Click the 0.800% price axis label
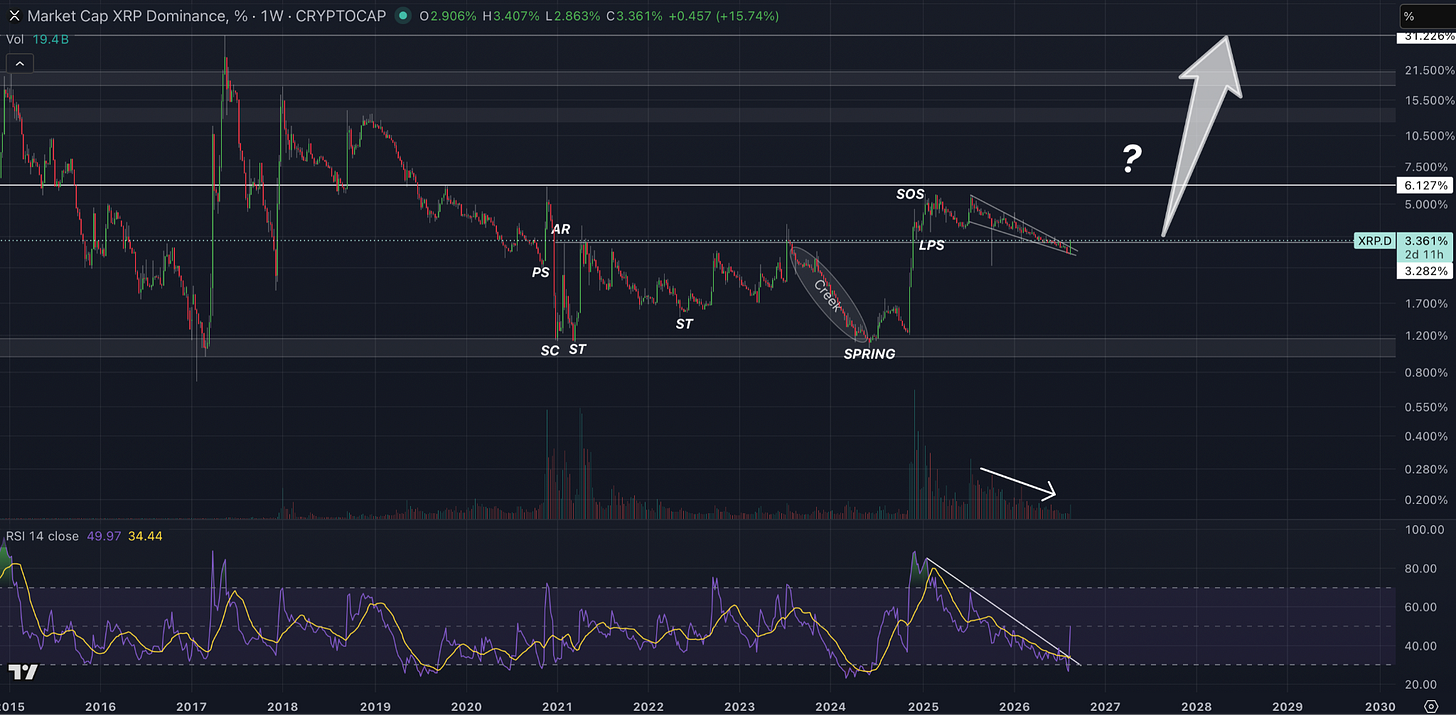This screenshot has height=715, width=1456. tap(1426, 373)
